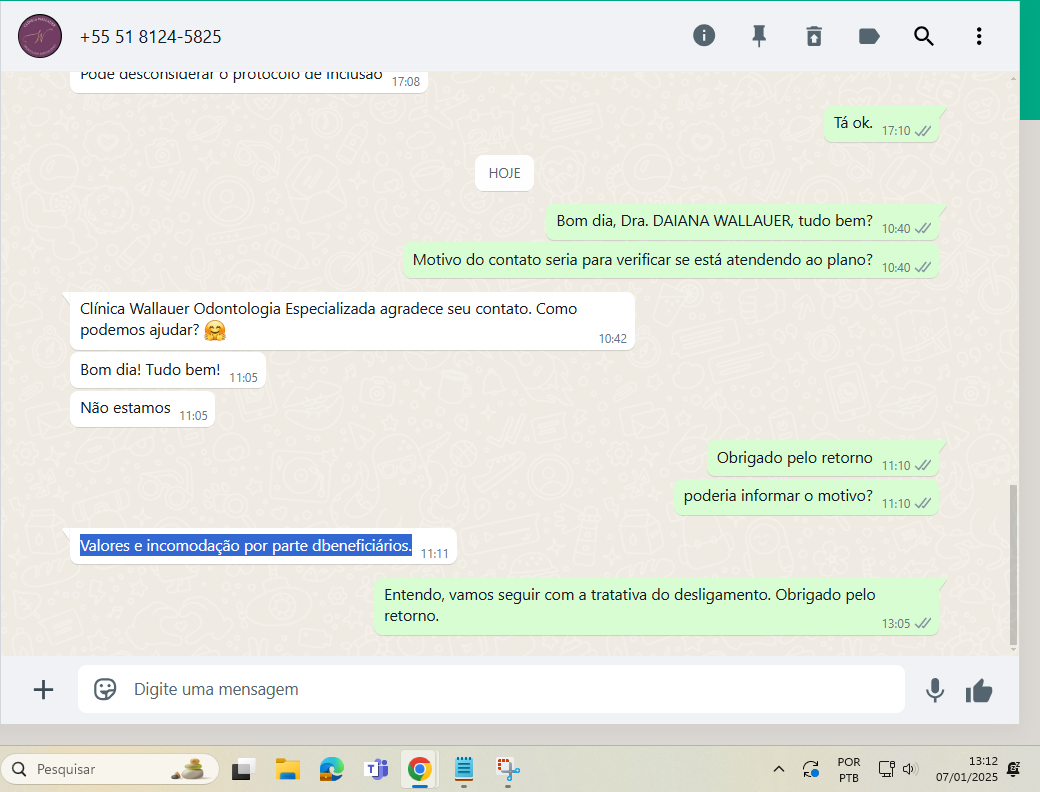The image size is (1040, 792).
Task: Open Microsoft Teams from taskbar
Action: (376, 769)
